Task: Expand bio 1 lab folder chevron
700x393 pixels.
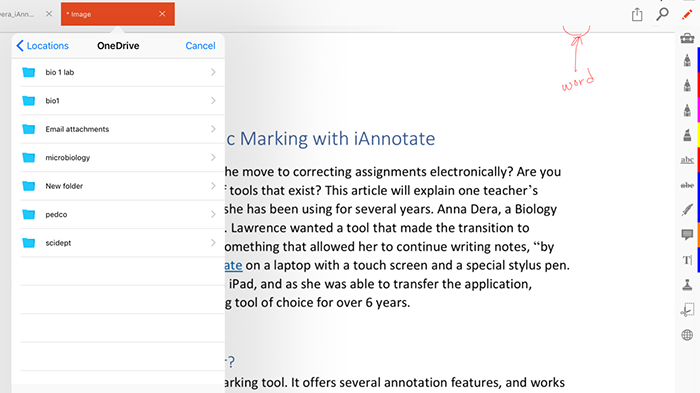Action: tap(213, 72)
